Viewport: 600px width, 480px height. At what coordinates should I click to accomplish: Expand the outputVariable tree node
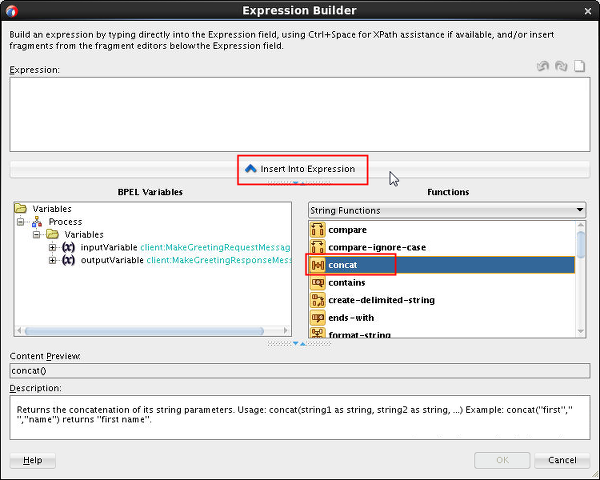(x=53, y=260)
